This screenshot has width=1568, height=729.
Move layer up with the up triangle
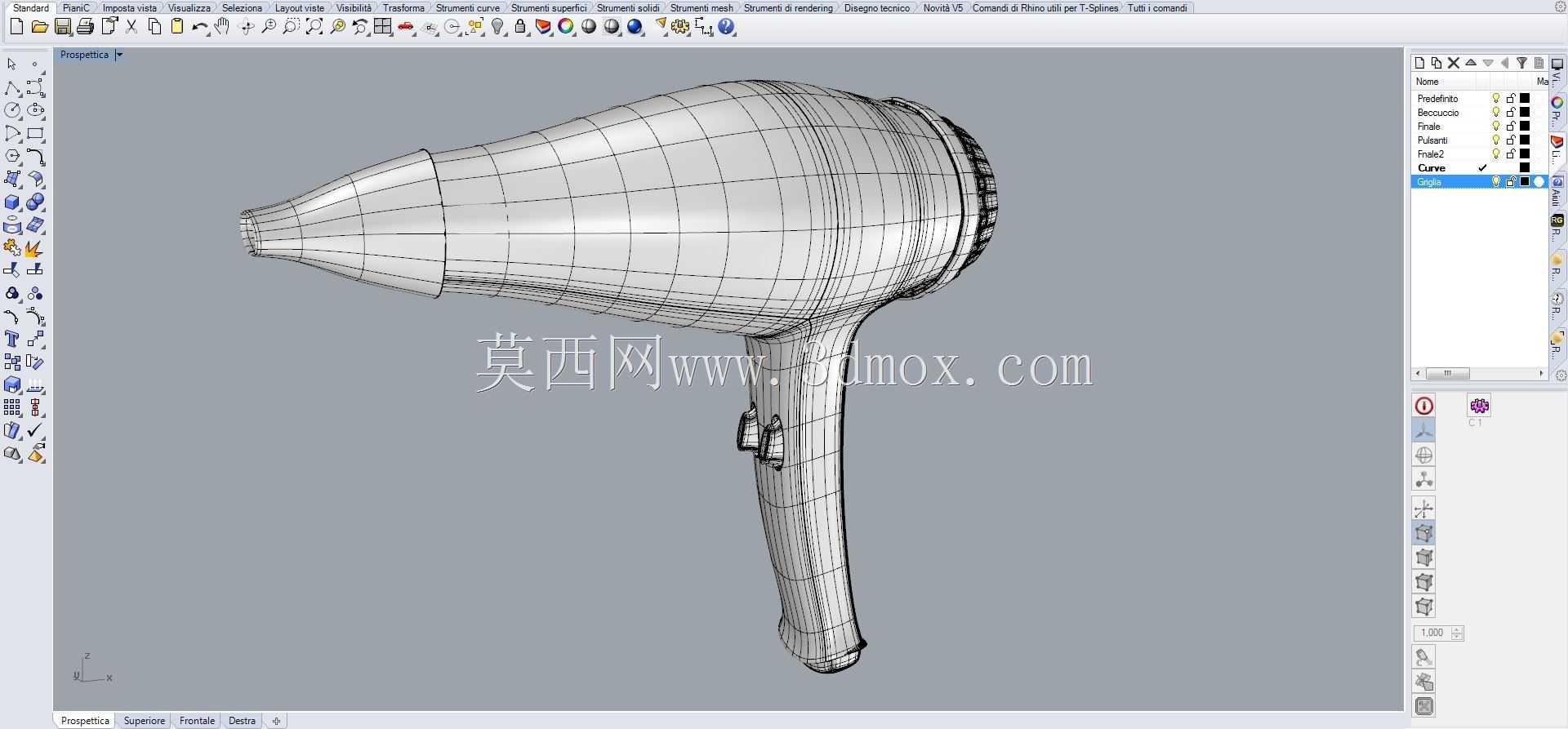1471,63
